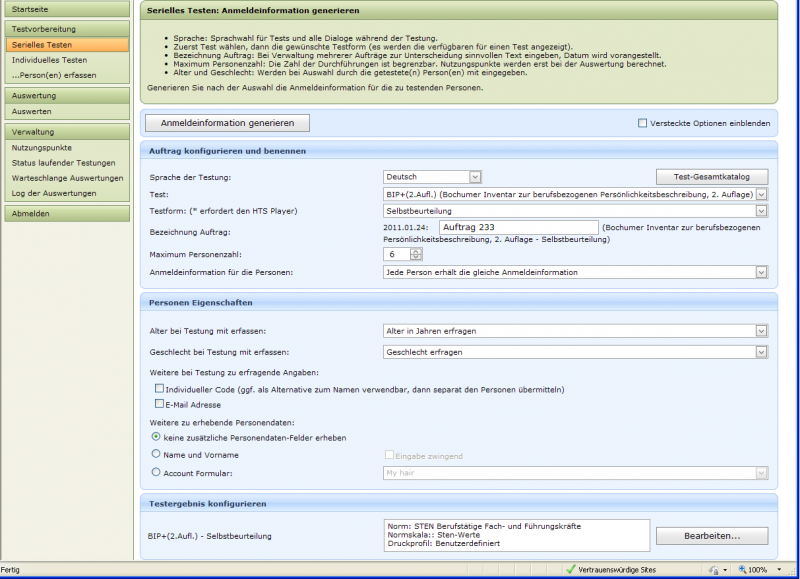Click Bearbeiten button for test result
This screenshot has width=800, height=579.
tap(711, 536)
